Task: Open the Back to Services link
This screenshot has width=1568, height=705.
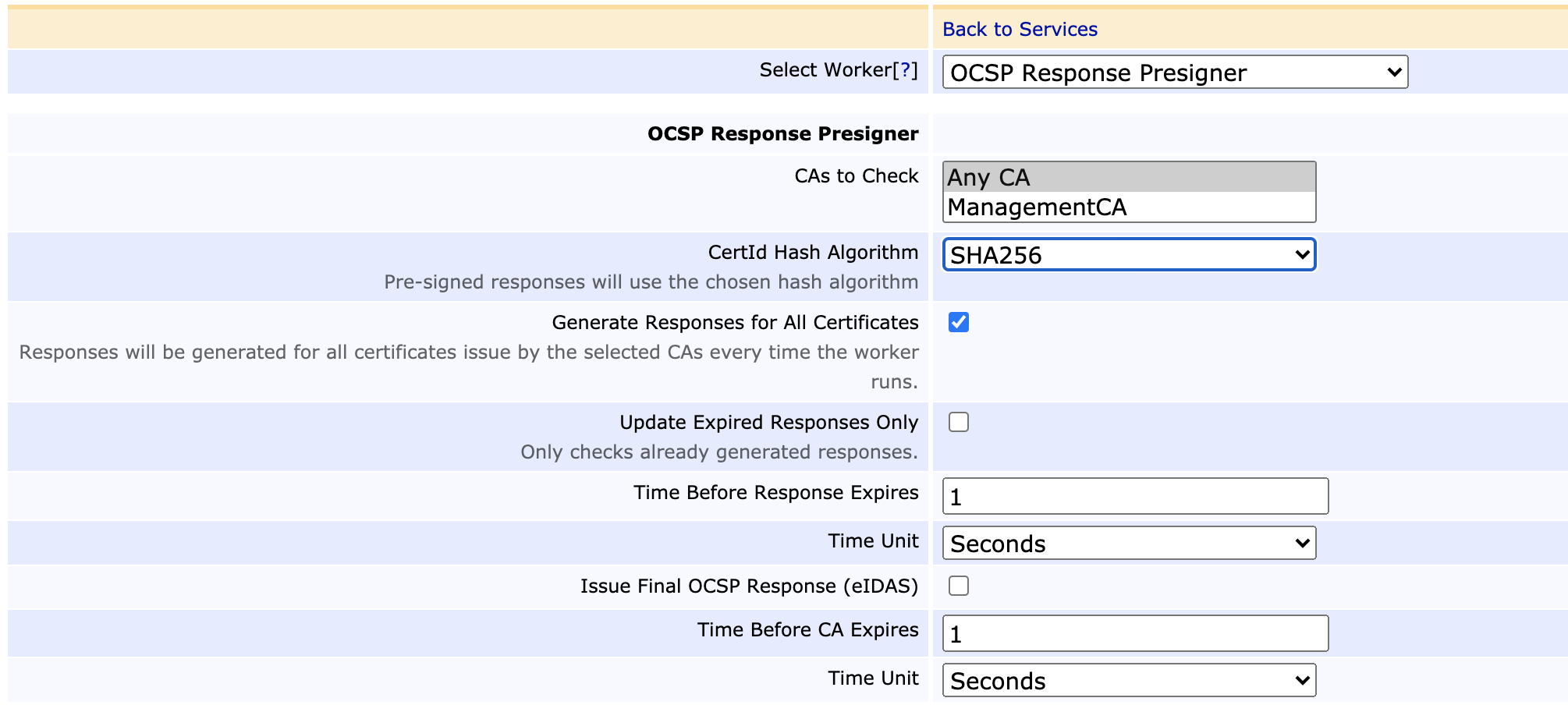Action: tap(1019, 30)
